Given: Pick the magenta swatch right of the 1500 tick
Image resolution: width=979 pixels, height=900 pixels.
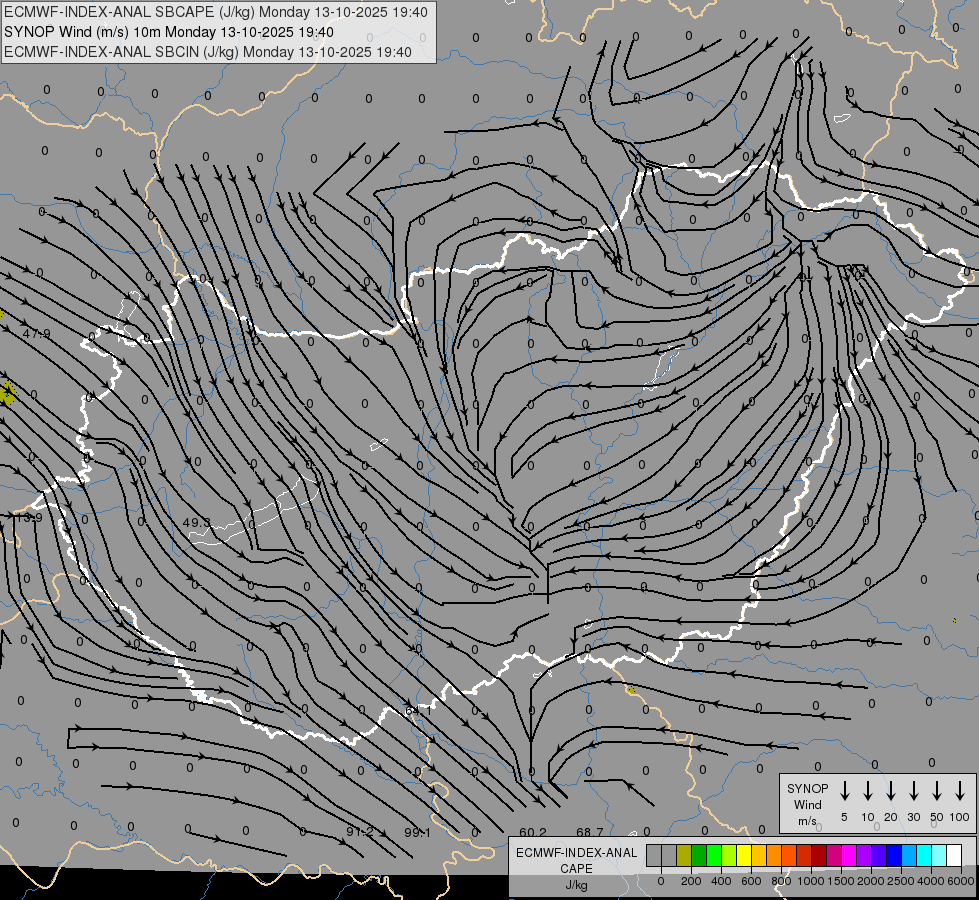Looking at the screenshot, I should coord(849,855).
